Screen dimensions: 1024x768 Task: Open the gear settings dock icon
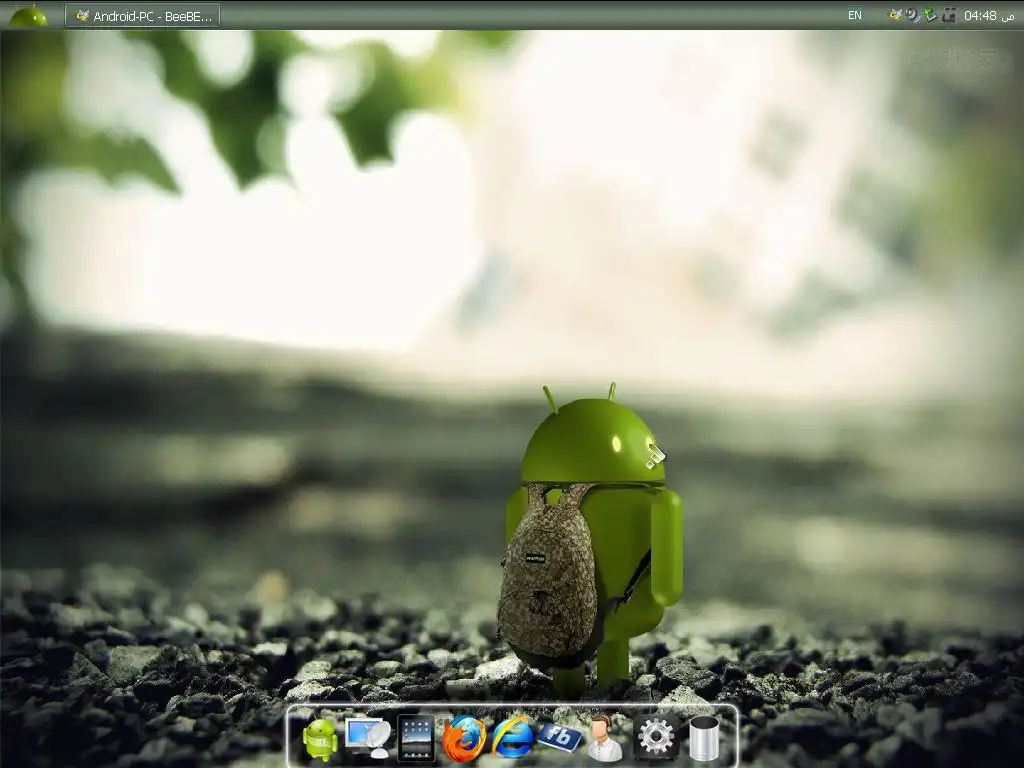[656, 737]
